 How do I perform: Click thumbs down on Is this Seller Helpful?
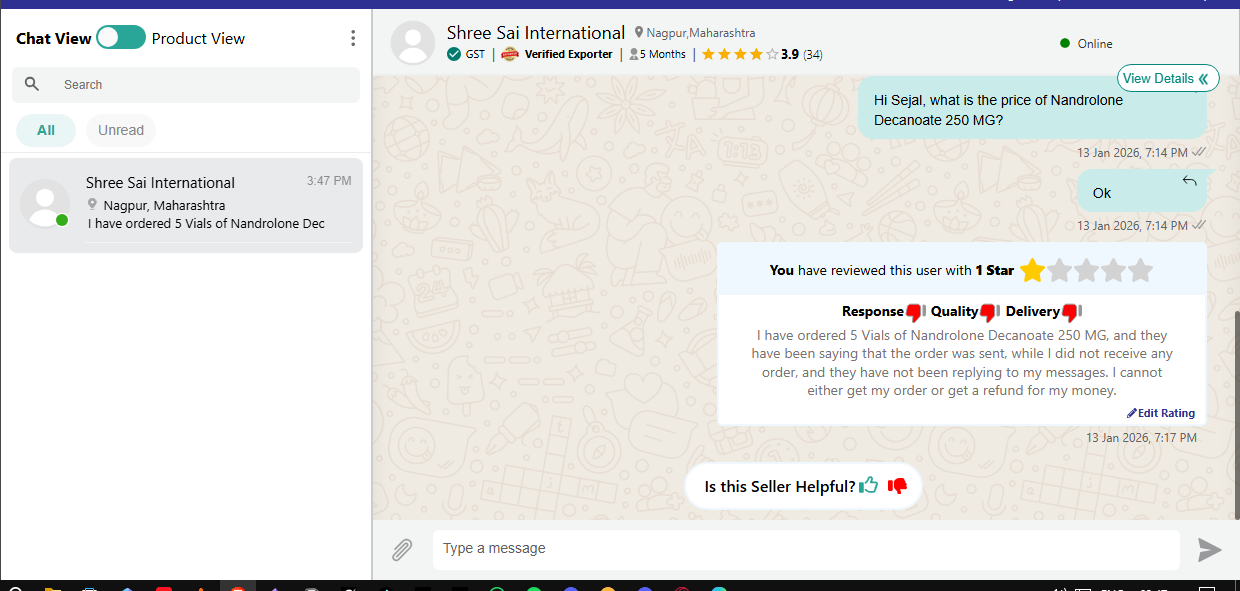click(898, 486)
